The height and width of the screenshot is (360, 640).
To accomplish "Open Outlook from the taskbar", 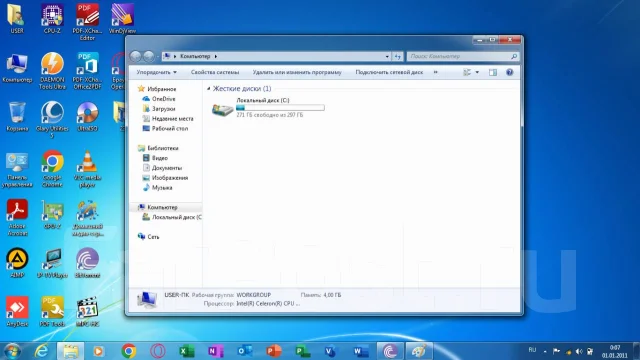I will (244, 351).
